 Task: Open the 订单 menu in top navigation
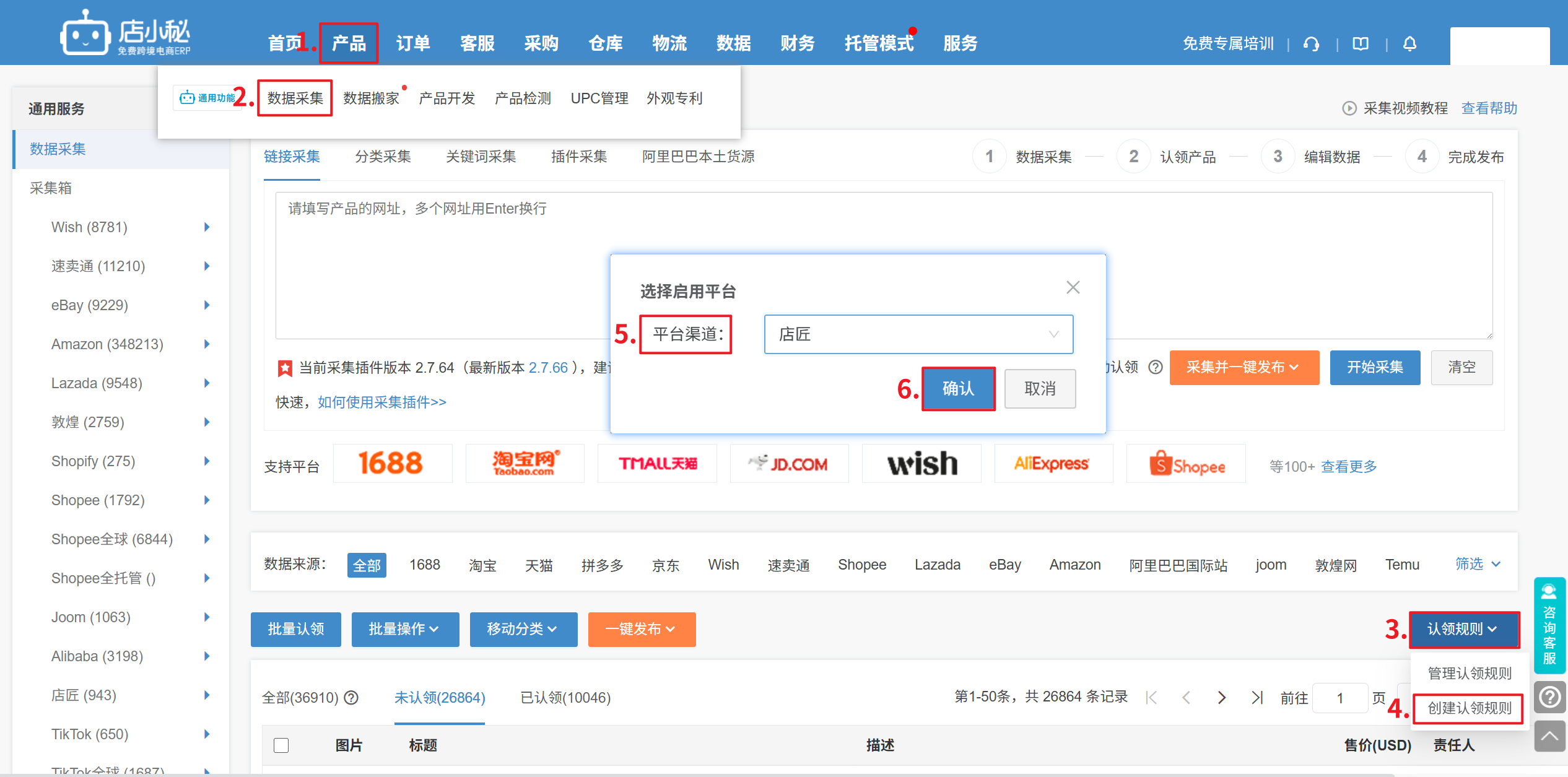[x=412, y=43]
